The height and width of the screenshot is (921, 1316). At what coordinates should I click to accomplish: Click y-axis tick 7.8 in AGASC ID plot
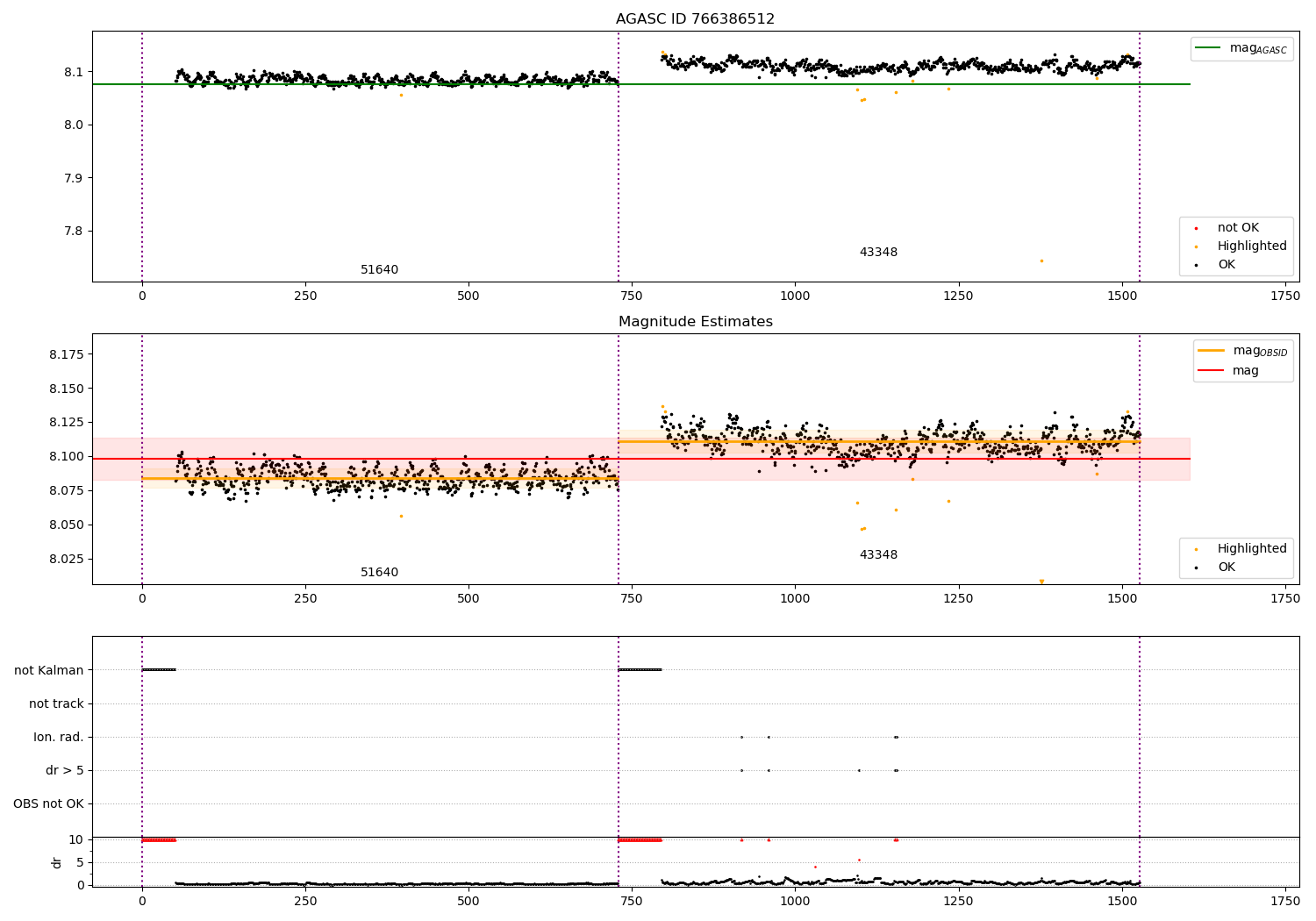tap(75, 232)
